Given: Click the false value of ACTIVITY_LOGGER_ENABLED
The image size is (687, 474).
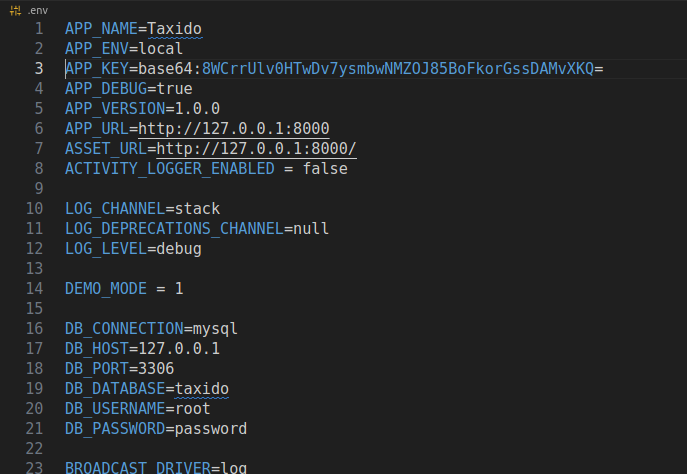Looking at the screenshot, I should [x=326, y=169].
